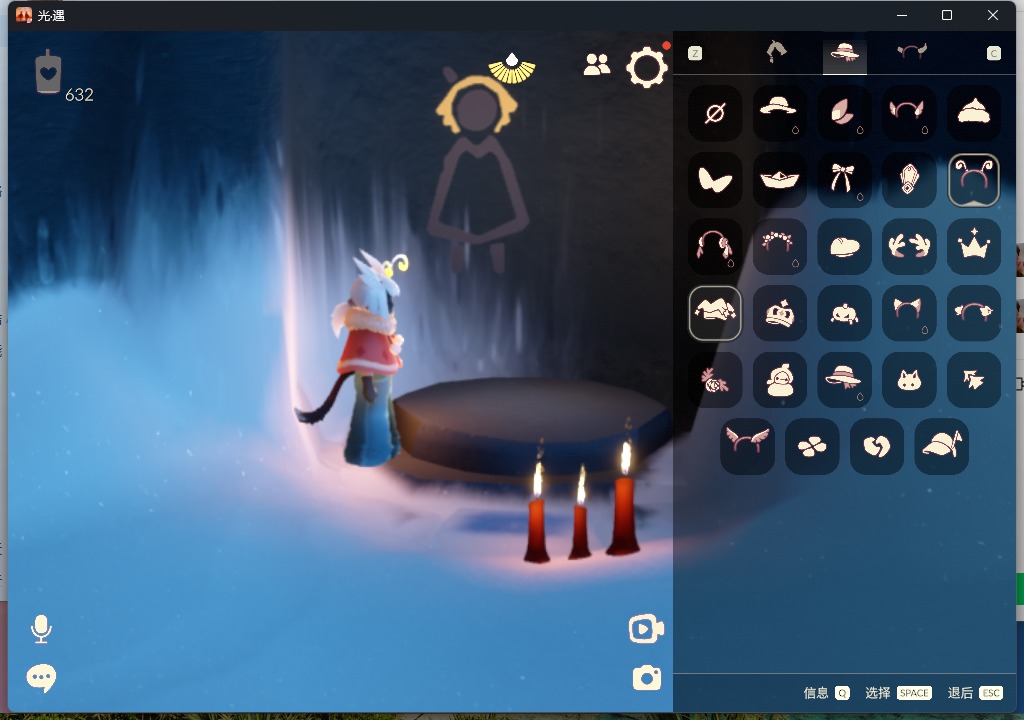Take a screenshot with the camera
Screen dimensions: 1024x720
646,678
